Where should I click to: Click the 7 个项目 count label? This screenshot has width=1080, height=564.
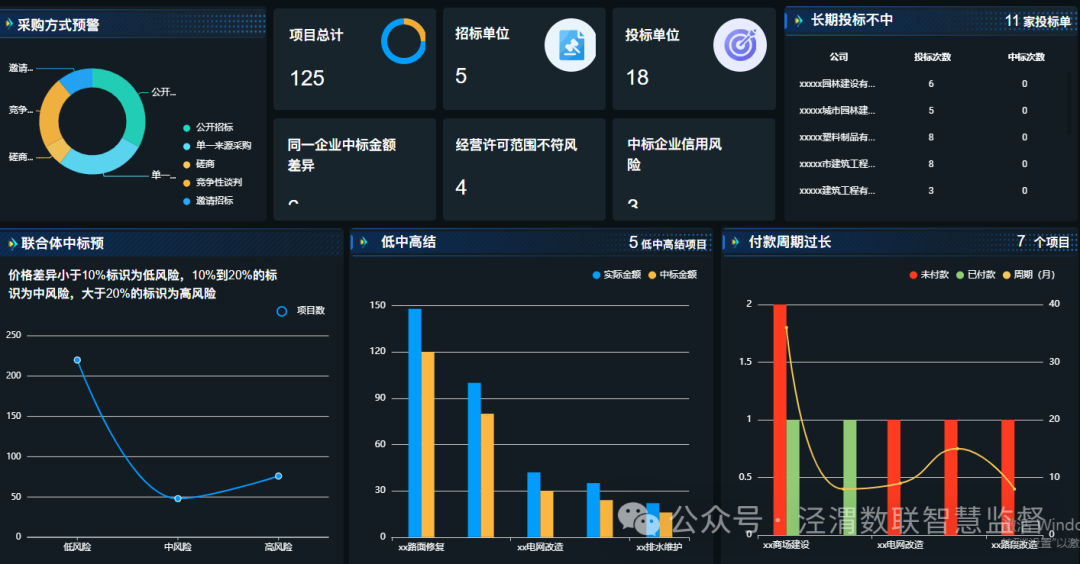(x=1043, y=242)
